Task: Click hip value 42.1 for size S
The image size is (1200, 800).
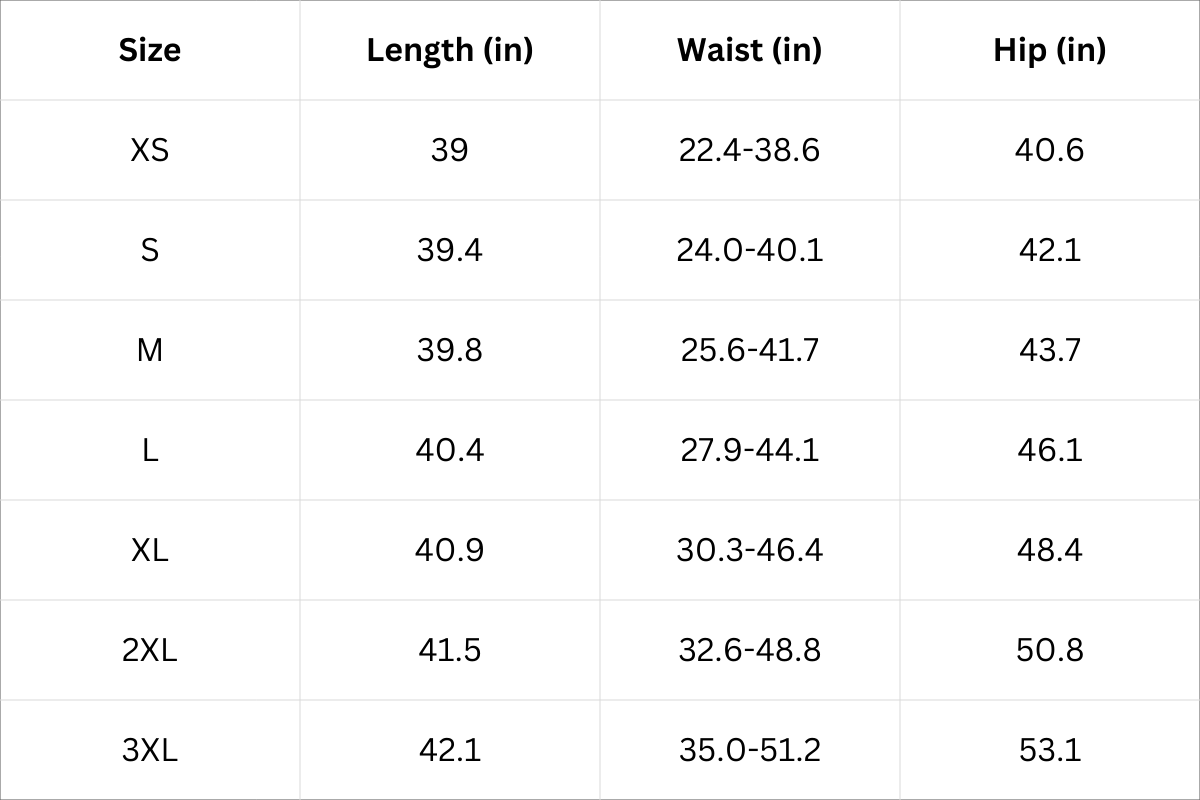Action: pos(1049,250)
